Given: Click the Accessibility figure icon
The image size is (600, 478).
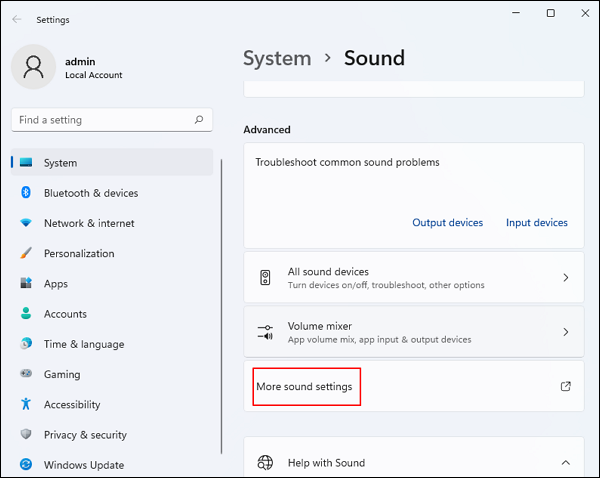Looking at the screenshot, I should (25, 404).
